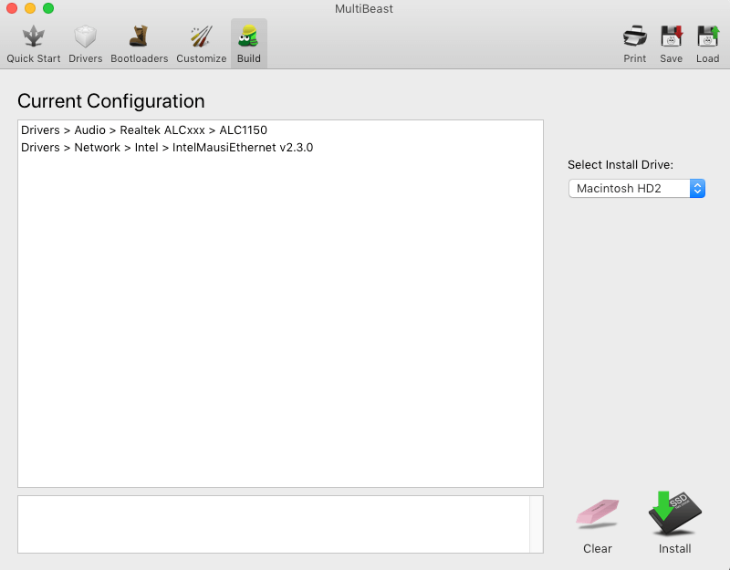Open the Drivers section
The width and height of the screenshot is (730, 570).
(x=85, y=44)
